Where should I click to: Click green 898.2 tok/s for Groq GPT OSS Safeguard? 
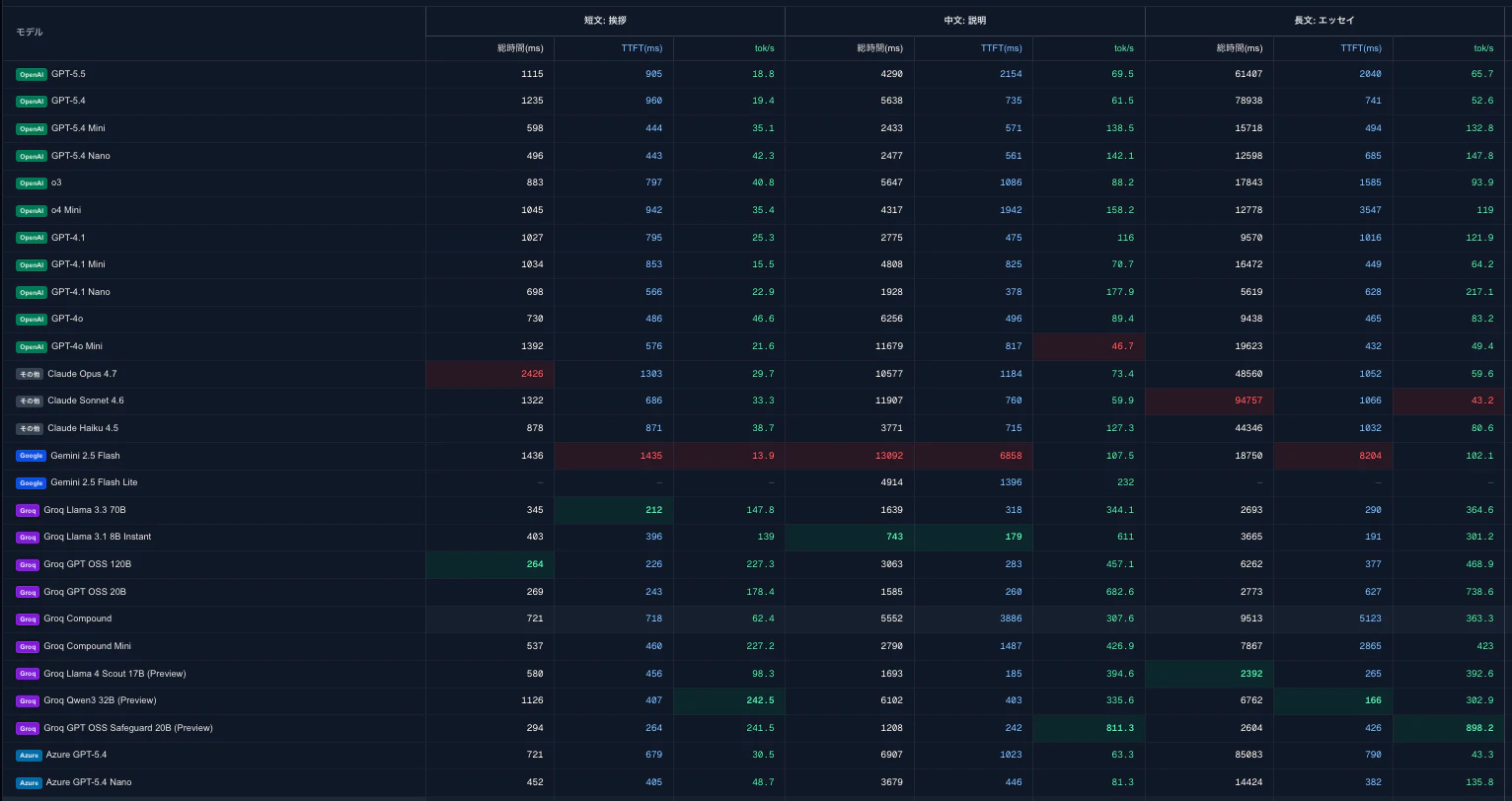point(1480,728)
